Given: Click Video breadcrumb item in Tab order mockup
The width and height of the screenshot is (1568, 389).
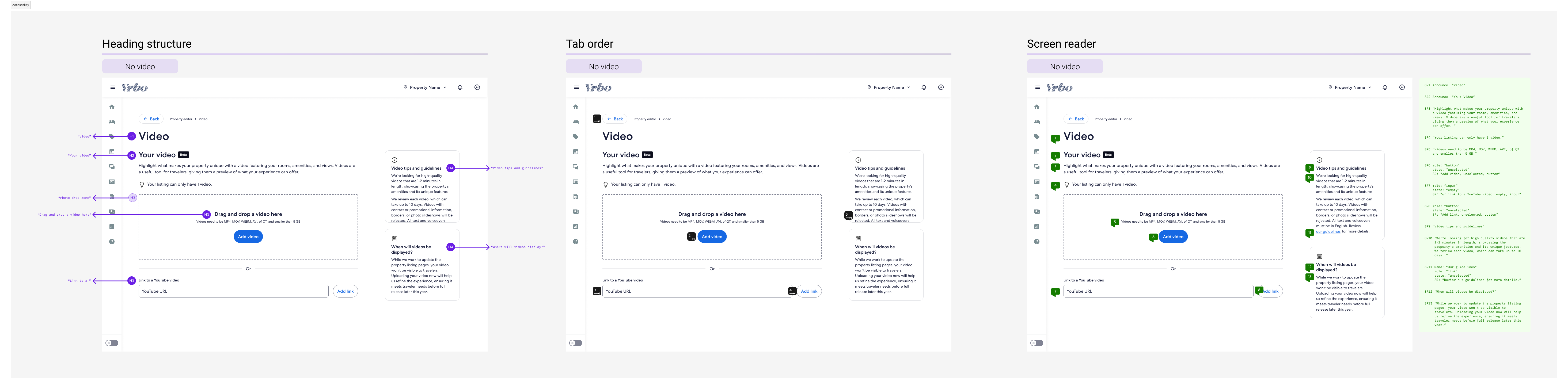Looking at the screenshot, I should click(x=667, y=119).
